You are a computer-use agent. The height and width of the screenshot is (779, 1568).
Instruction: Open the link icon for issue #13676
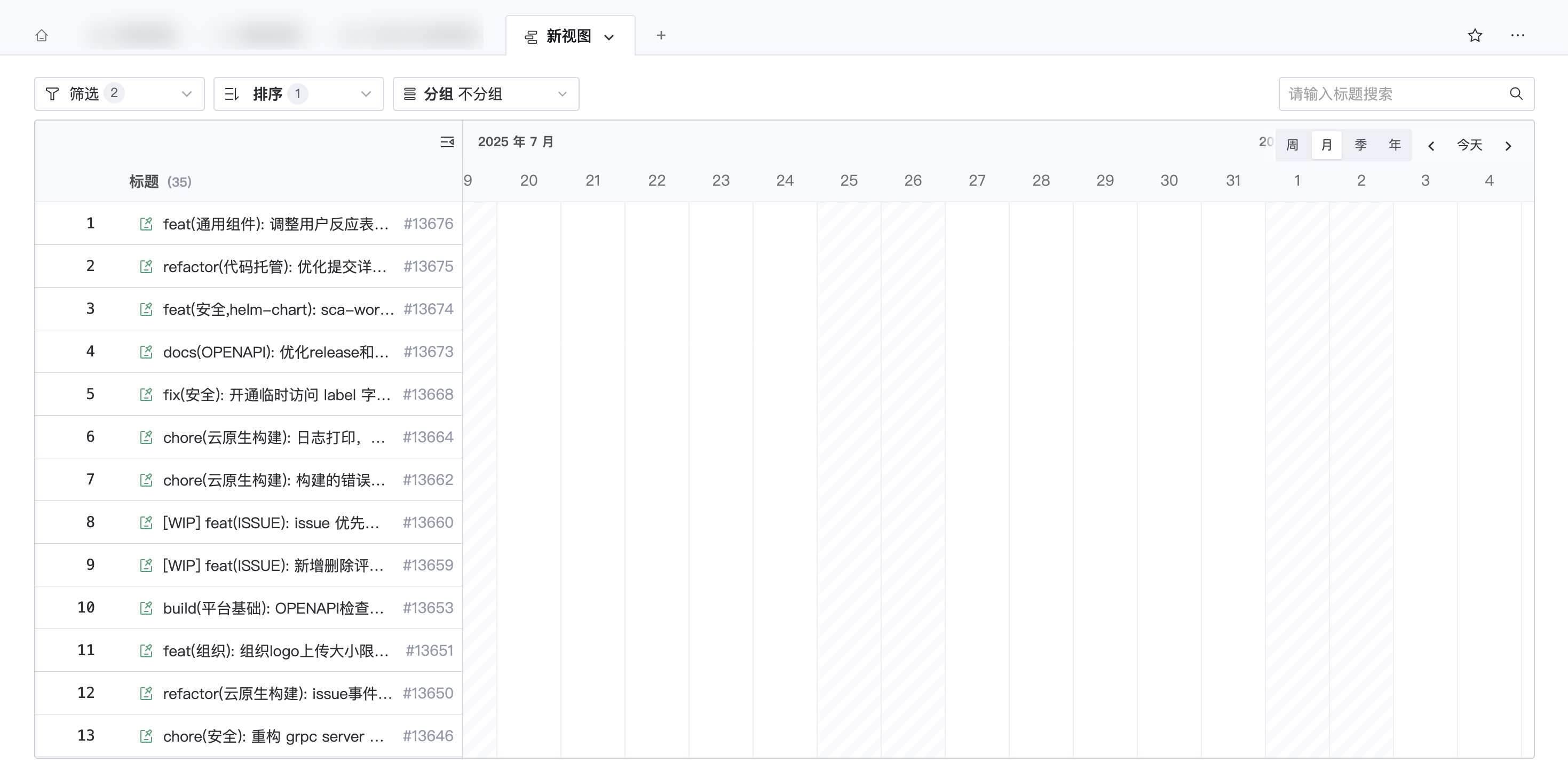146,224
